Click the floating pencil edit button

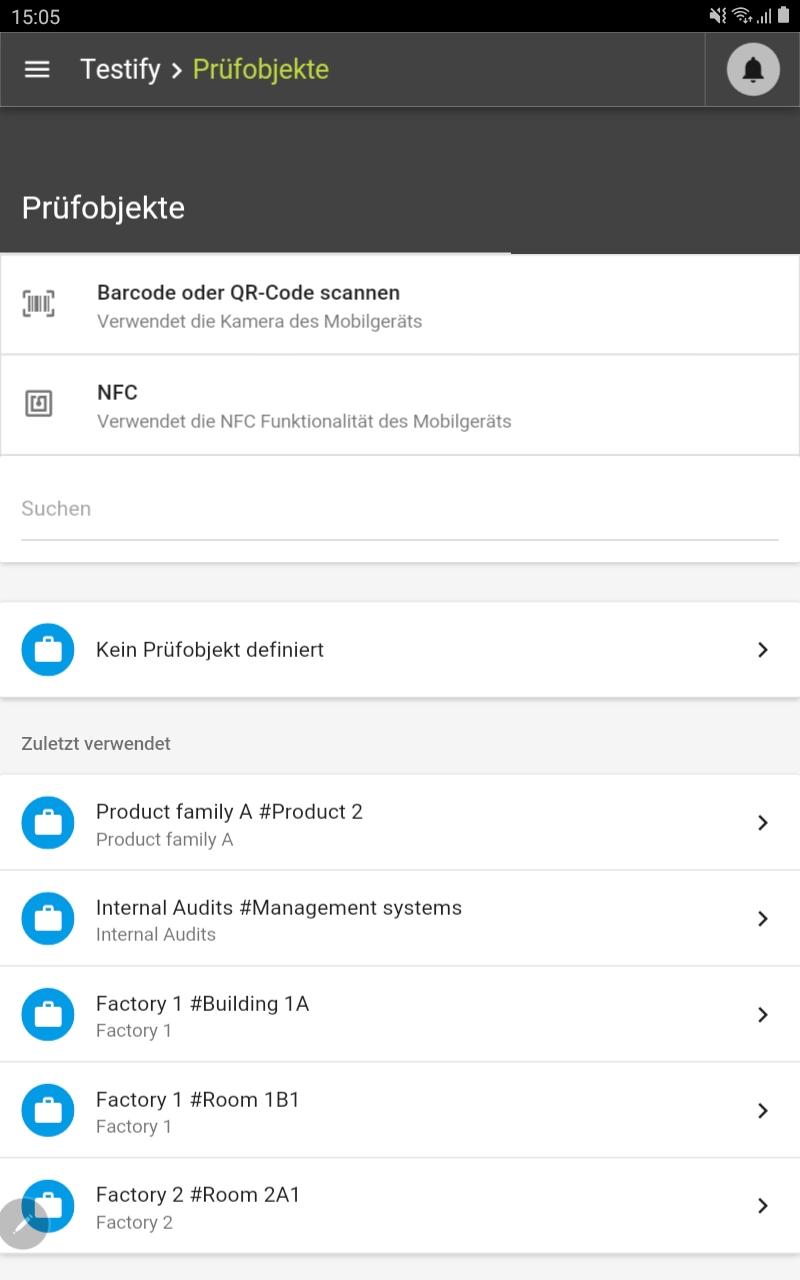(x=22, y=1225)
